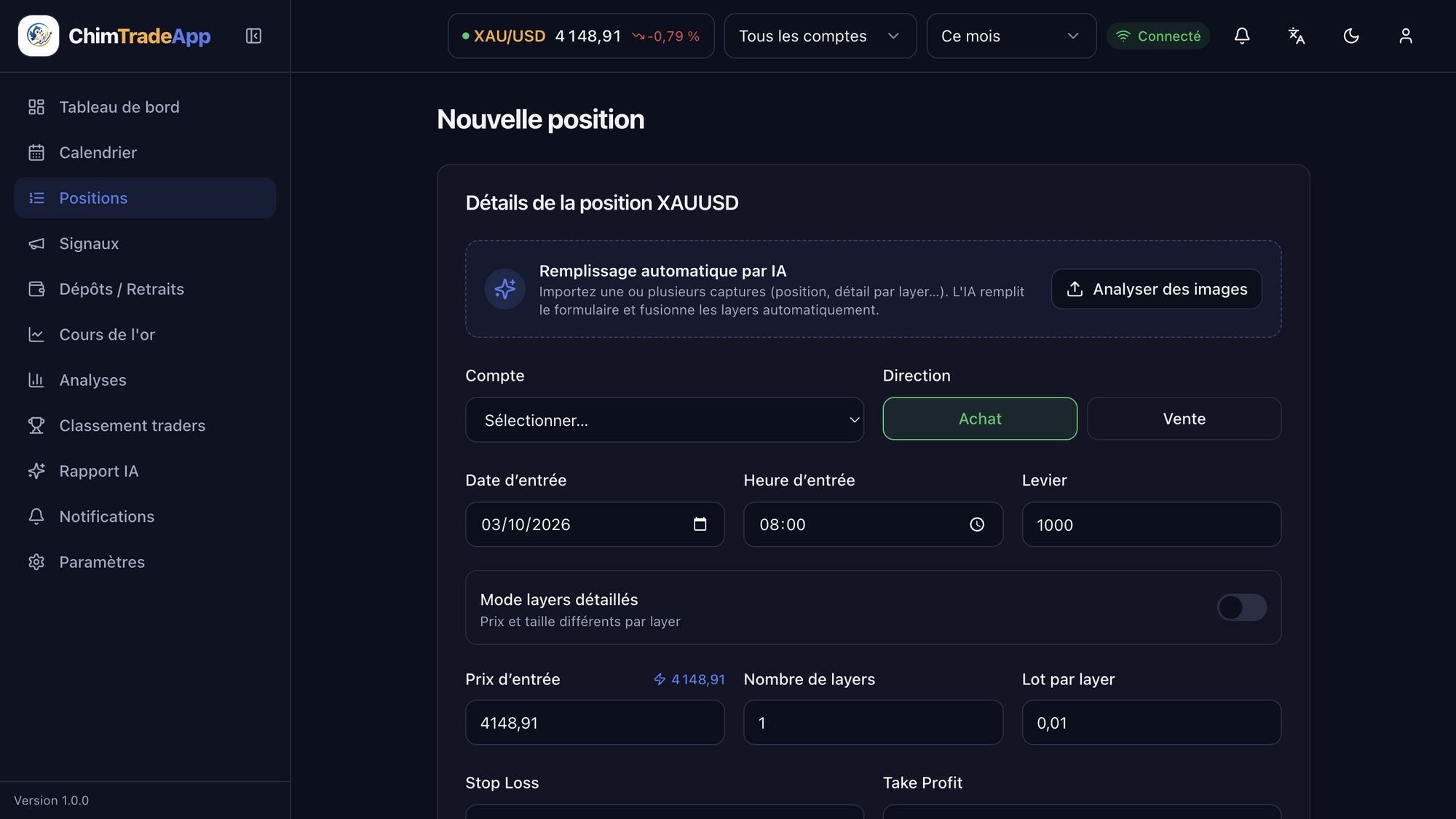The width and height of the screenshot is (1456, 819).
Task: Open Cours de l'or page
Action: [x=145, y=335]
